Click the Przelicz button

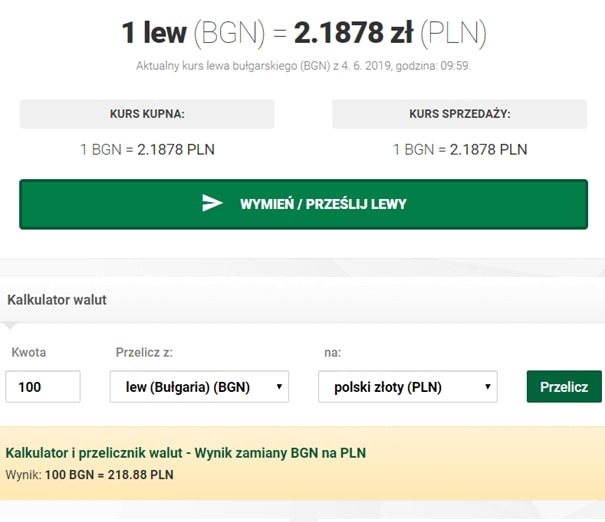(x=564, y=387)
